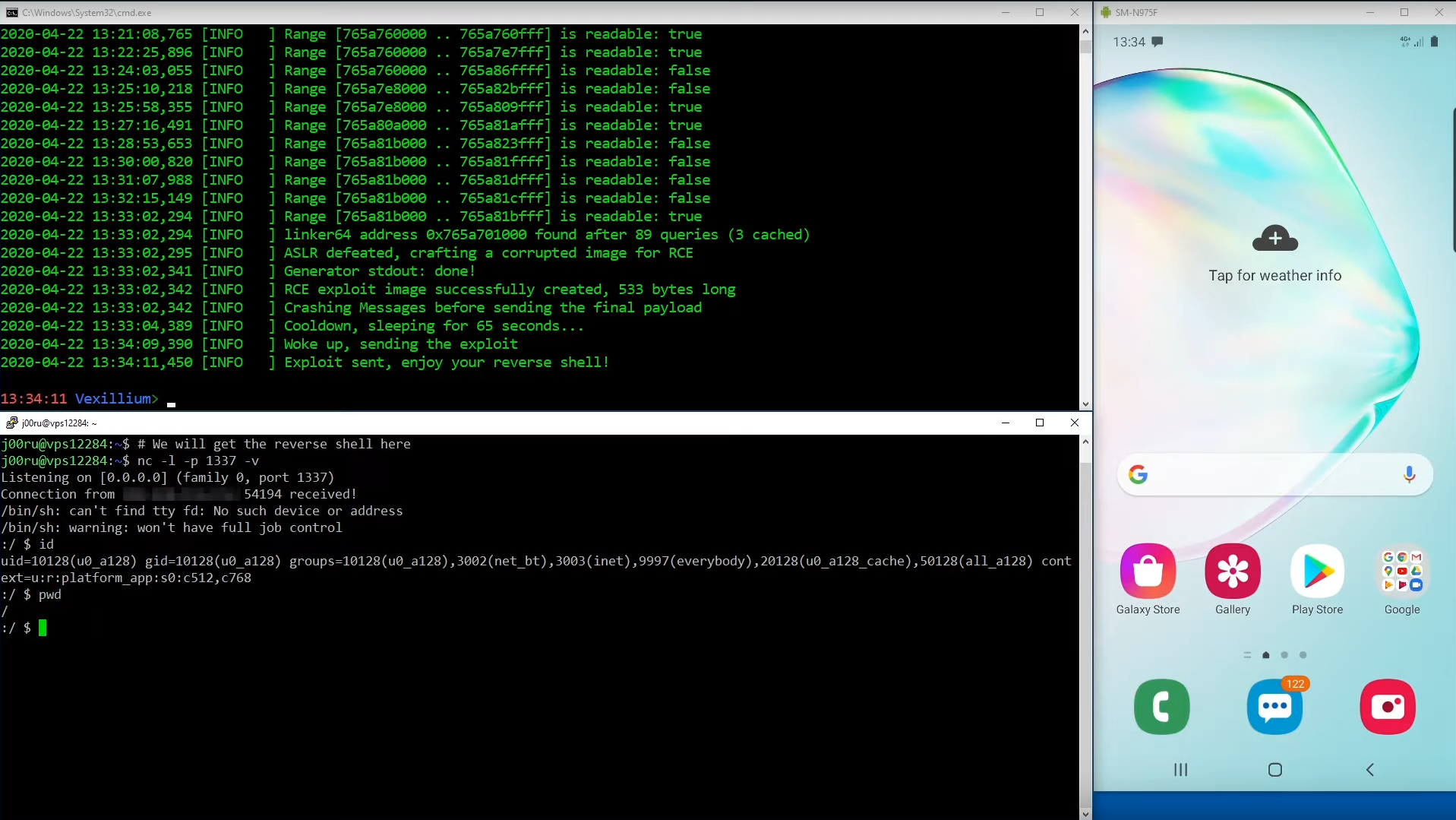Image resolution: width=1456 pixels, height=820 pixels.
Task: Click '# We will get the reverse shell here' comment
Action: pyautogui.click(x=274, y=444)
